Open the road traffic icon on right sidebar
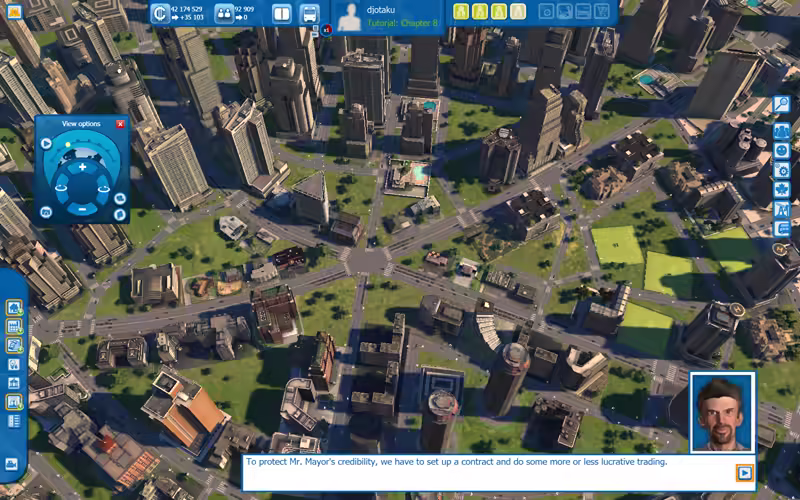This screenshot has height=500, width=800. tap(782, 209)
